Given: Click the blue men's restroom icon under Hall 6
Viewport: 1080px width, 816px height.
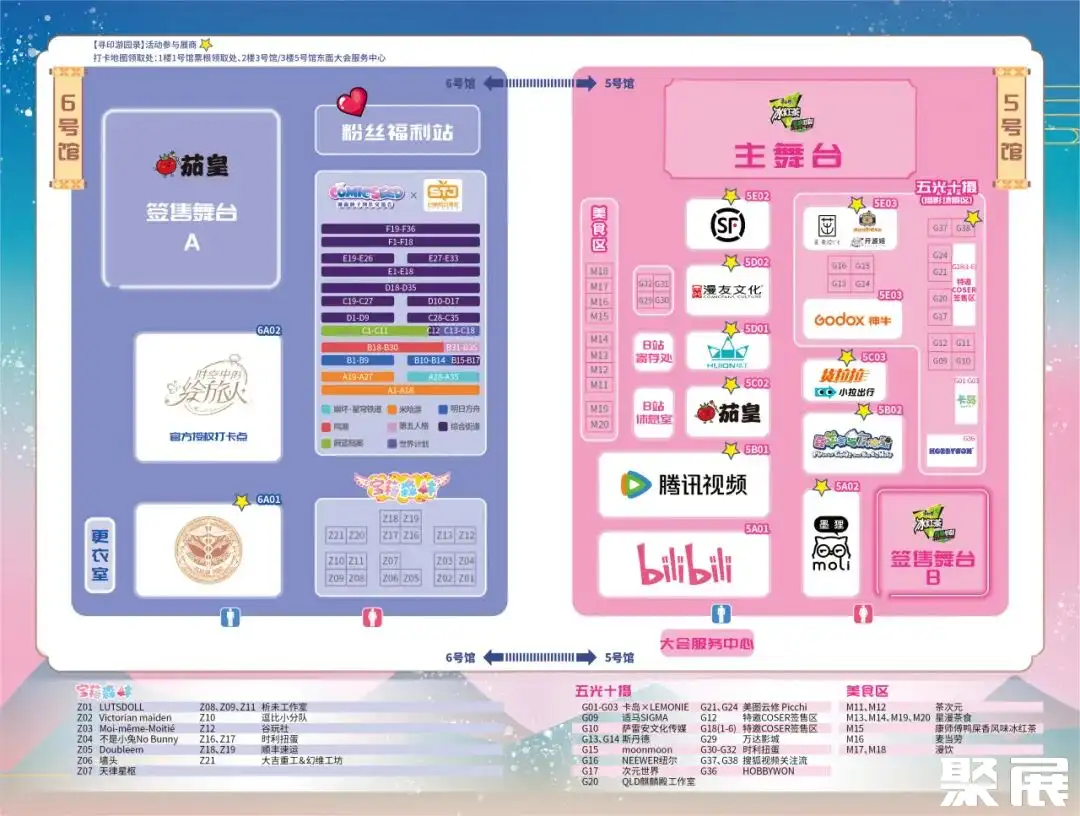Looking at the screenshot, I should [230, 617].
